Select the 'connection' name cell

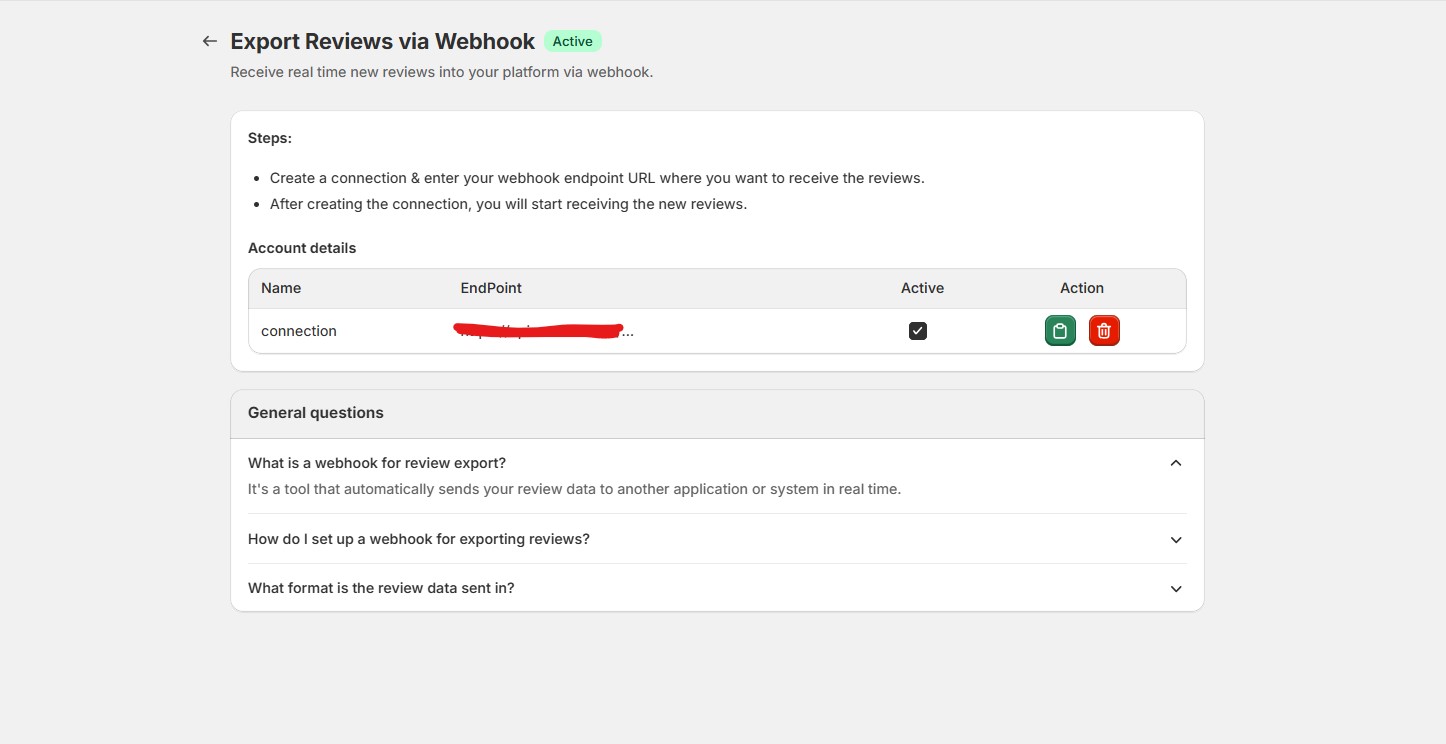(299, 331)
